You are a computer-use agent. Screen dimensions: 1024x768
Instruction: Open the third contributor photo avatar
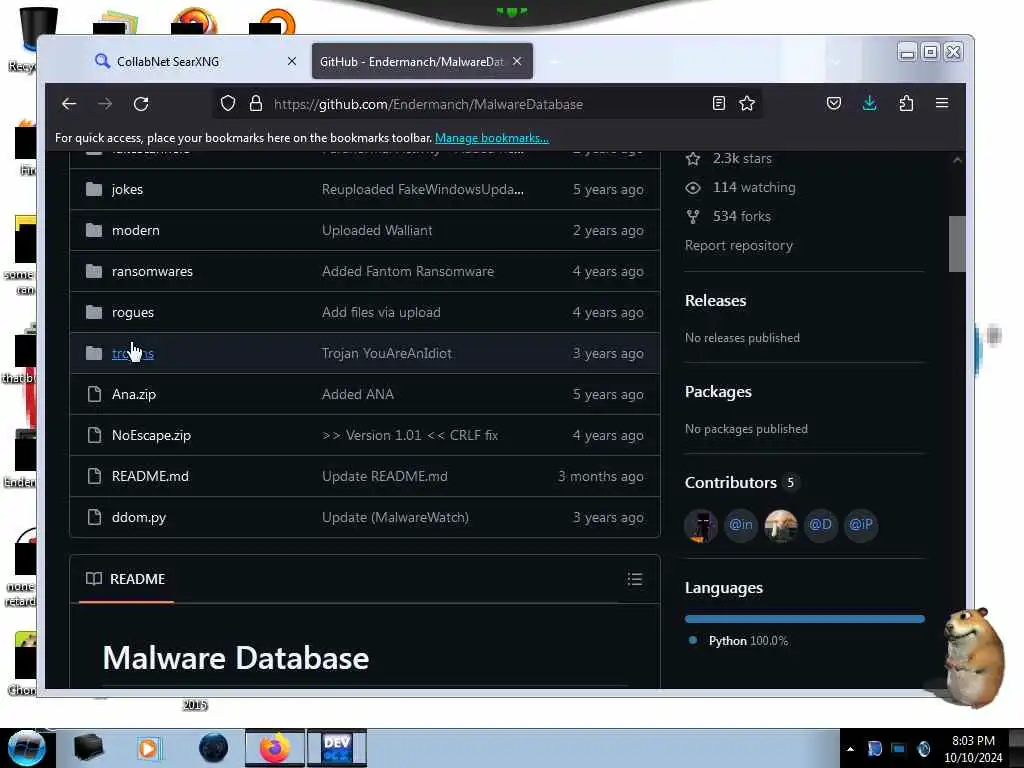(x=780, y=525)
